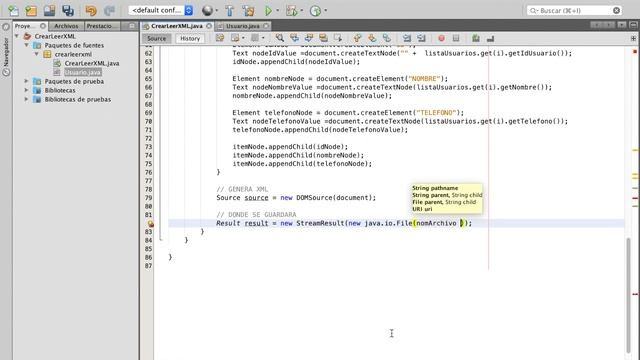Click the globe browser icon

[207, 11]
